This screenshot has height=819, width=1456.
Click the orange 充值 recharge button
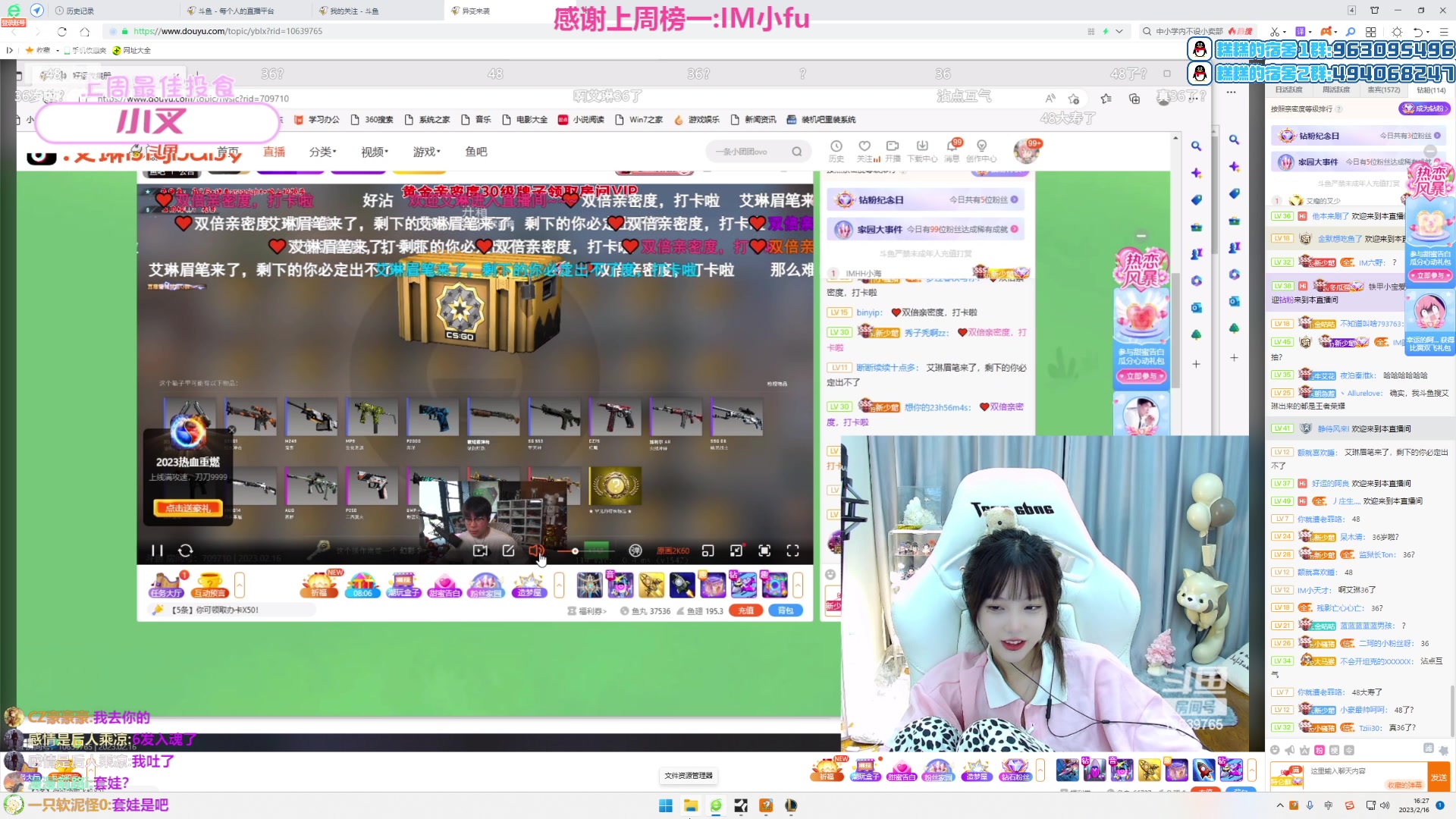point(746,610)
